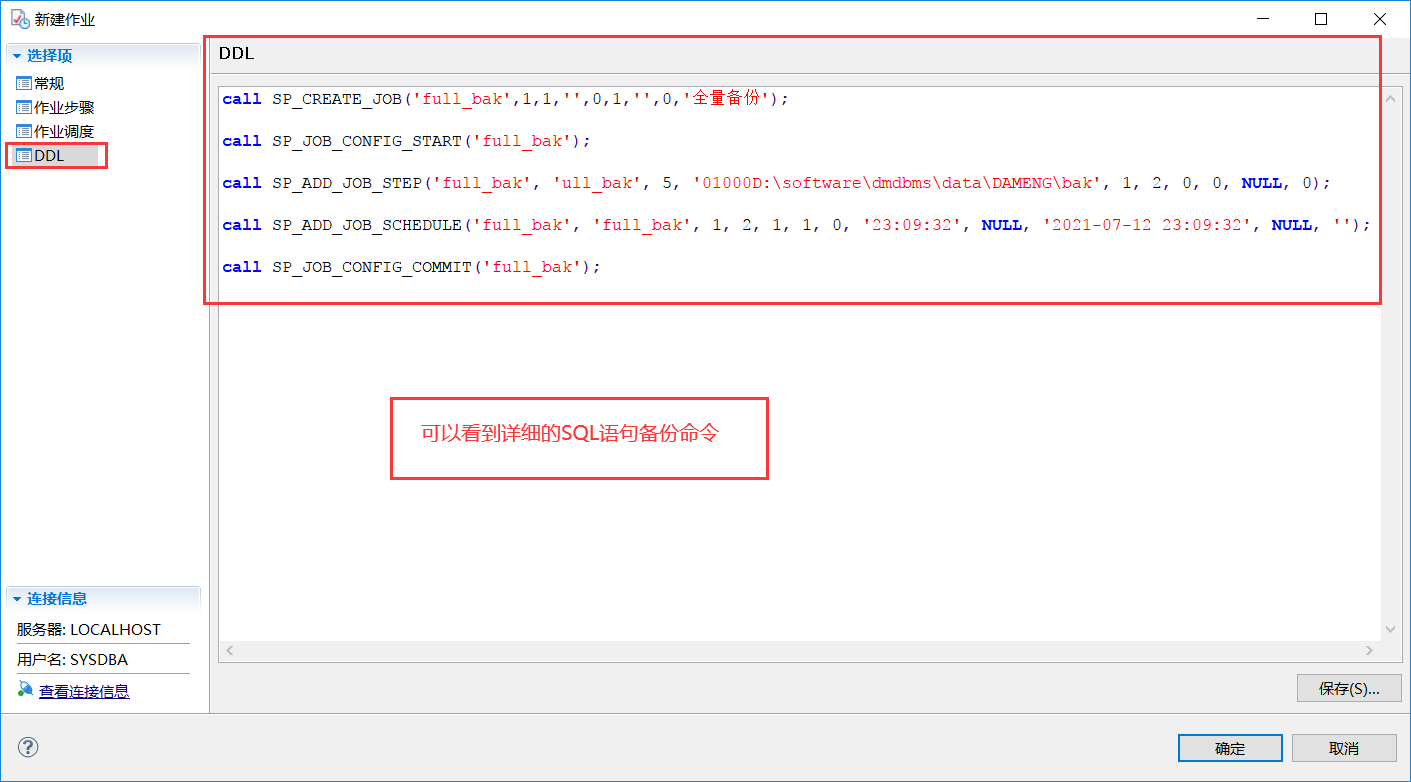Click the connection info icon beside 查看连接信息
Viewport: 1411px width, 782px height.
click(x=26, y=690)
